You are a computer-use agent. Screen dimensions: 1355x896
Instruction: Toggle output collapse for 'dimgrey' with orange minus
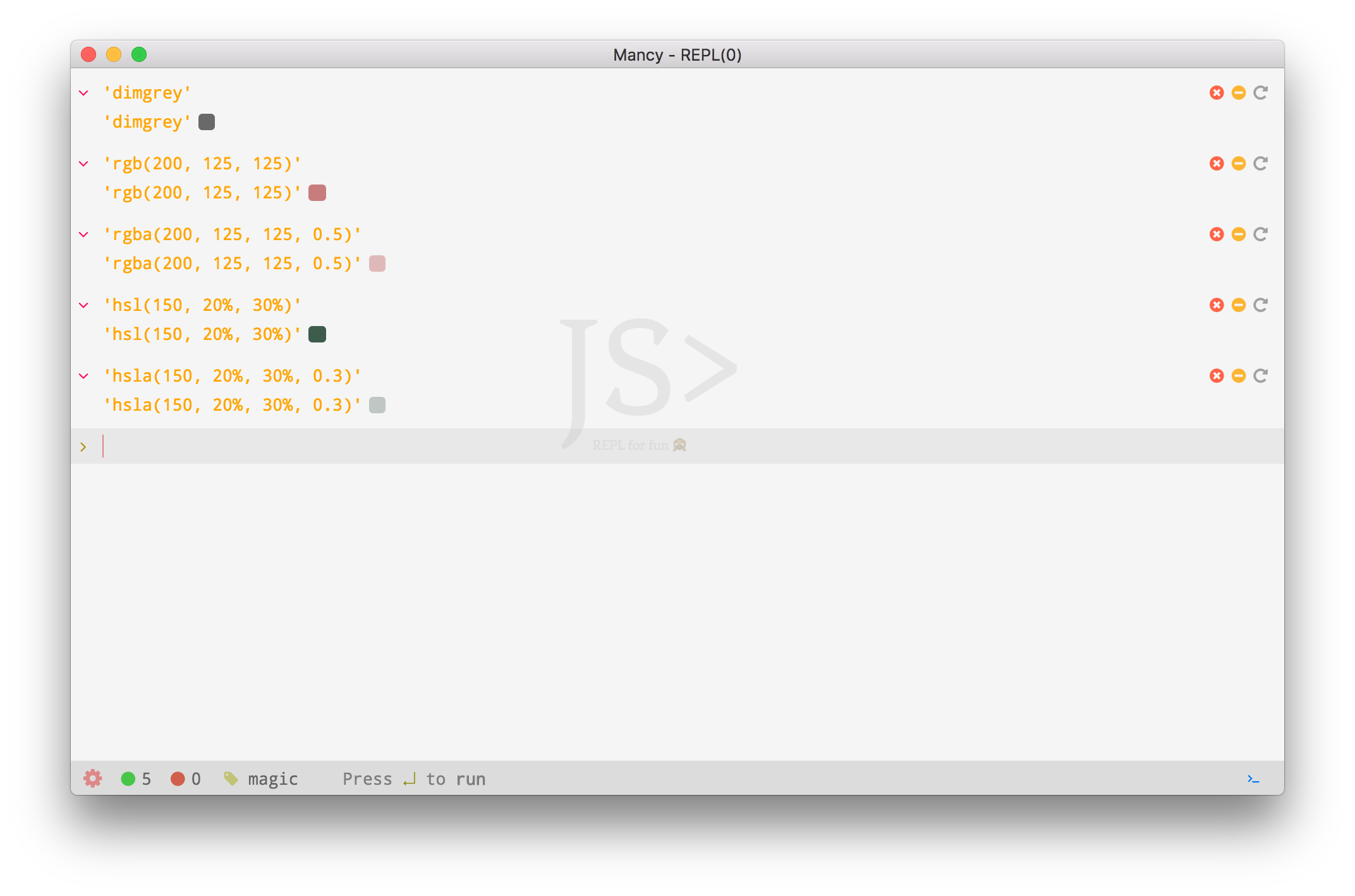(x=1238, y=93)
